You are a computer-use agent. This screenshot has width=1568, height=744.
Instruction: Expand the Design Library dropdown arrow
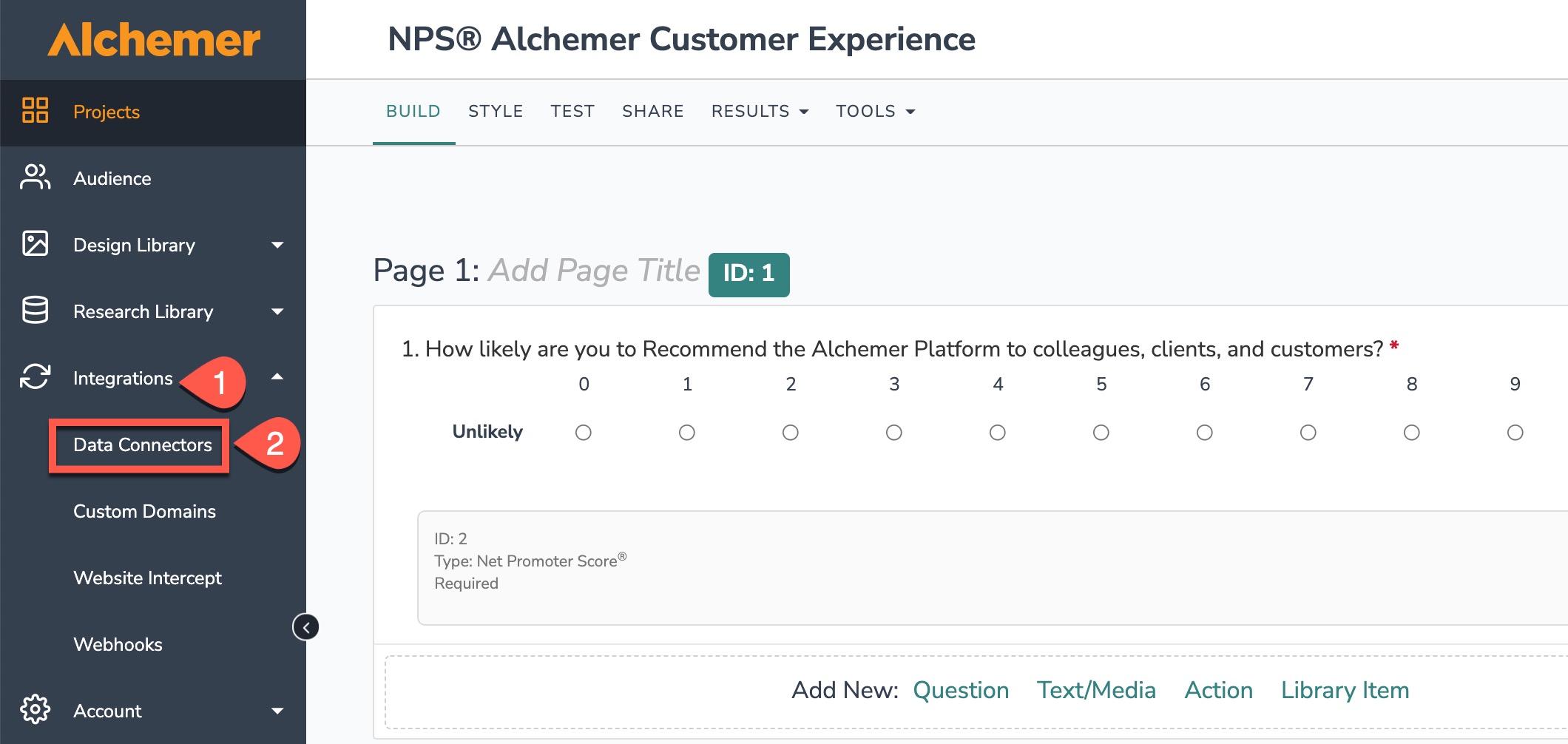pos(277,245)
